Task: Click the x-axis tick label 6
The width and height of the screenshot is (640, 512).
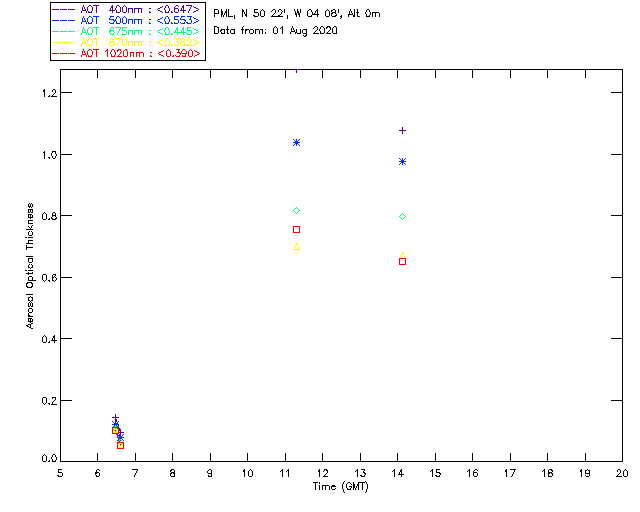Action: click(98, 473)
